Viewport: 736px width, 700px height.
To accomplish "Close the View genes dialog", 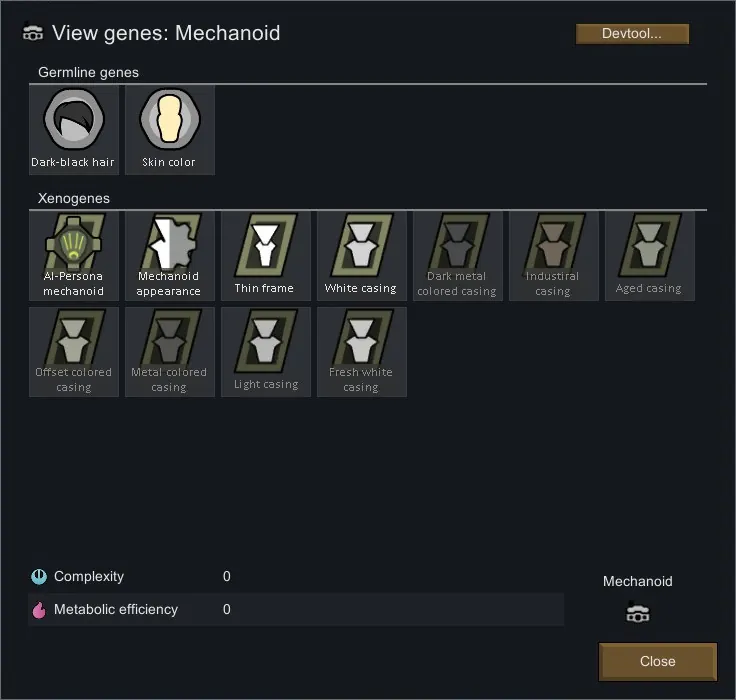I will pyautogui.click(x=658, y=662).
